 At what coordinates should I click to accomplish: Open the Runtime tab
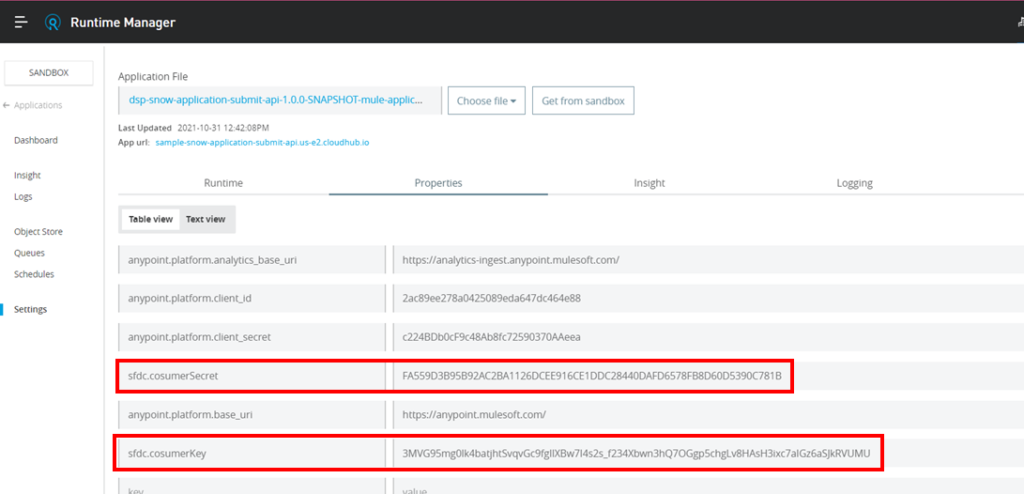[223, 183]
